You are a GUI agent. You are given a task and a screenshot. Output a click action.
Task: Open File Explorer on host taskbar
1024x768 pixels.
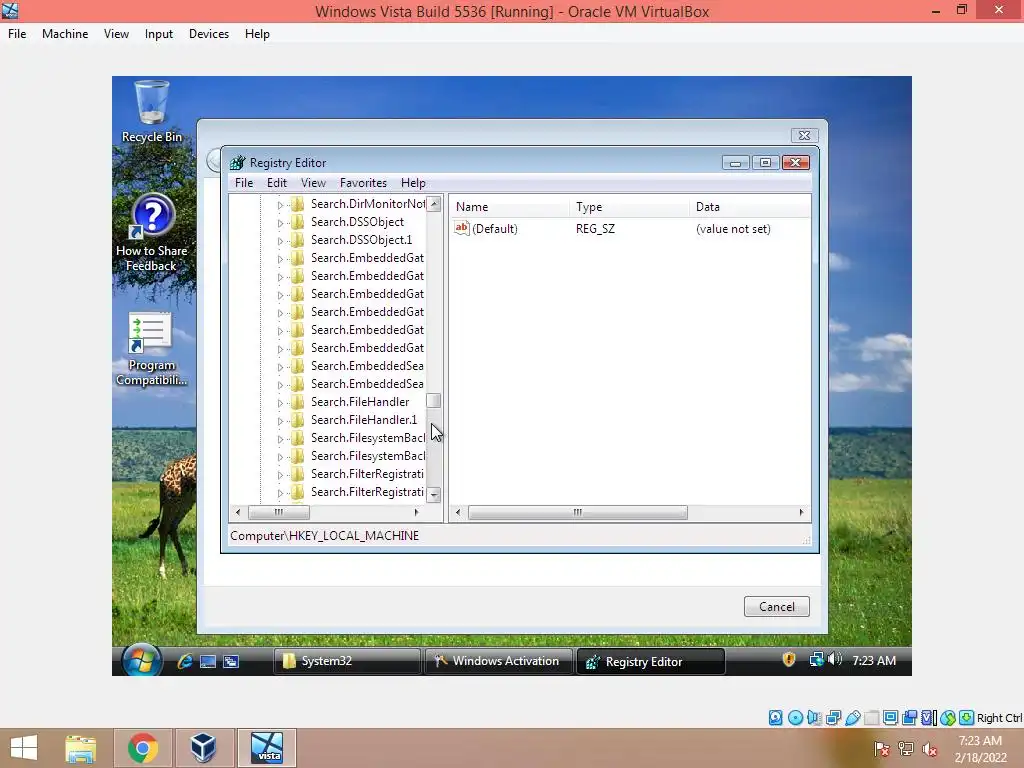(81, 748)
